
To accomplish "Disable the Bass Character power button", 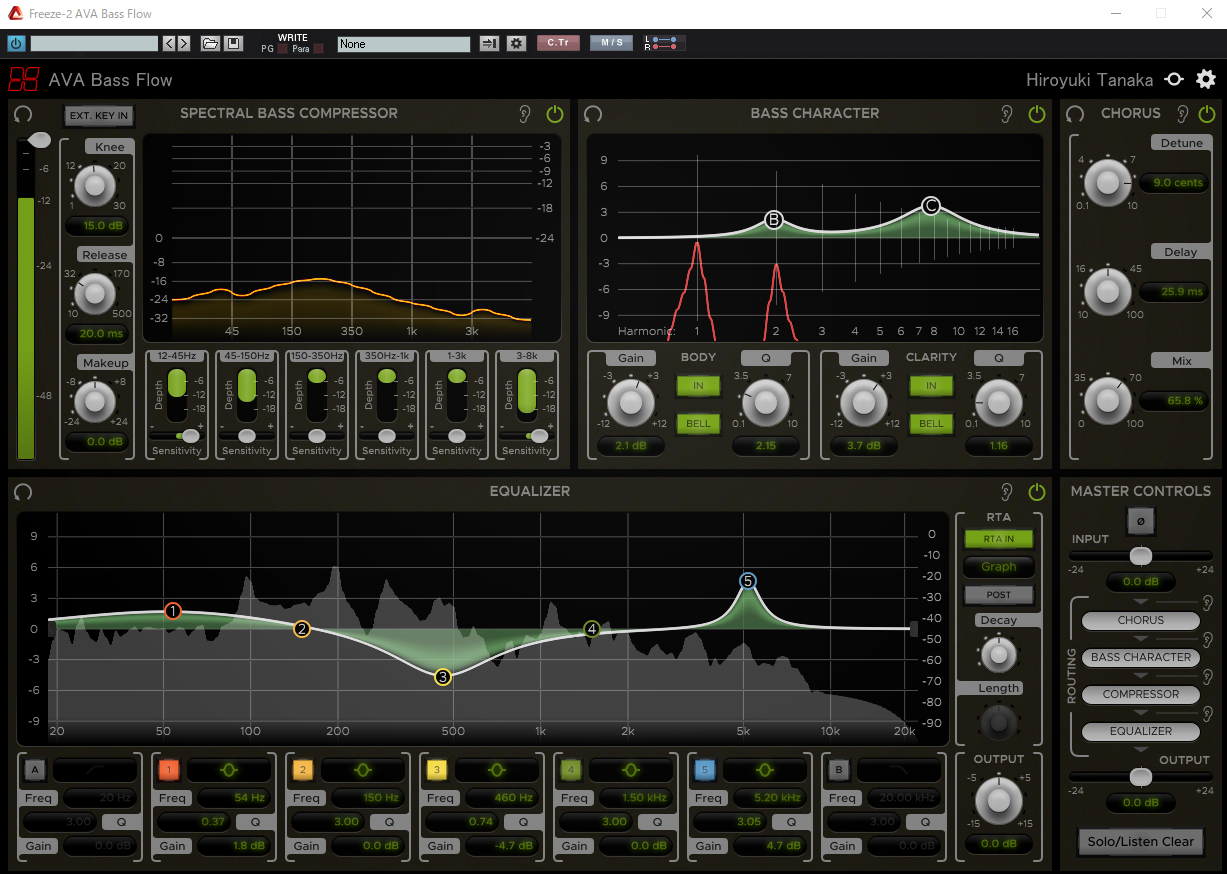I will tap(1036, 114).
